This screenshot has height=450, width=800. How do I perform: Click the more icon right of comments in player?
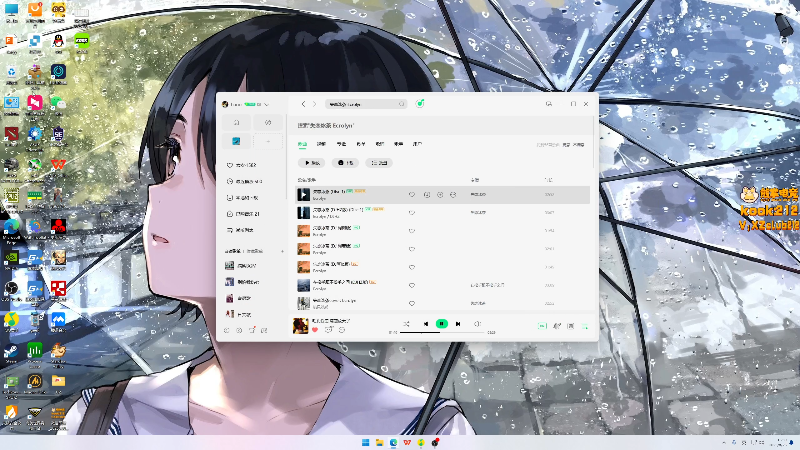click(342, 330)
